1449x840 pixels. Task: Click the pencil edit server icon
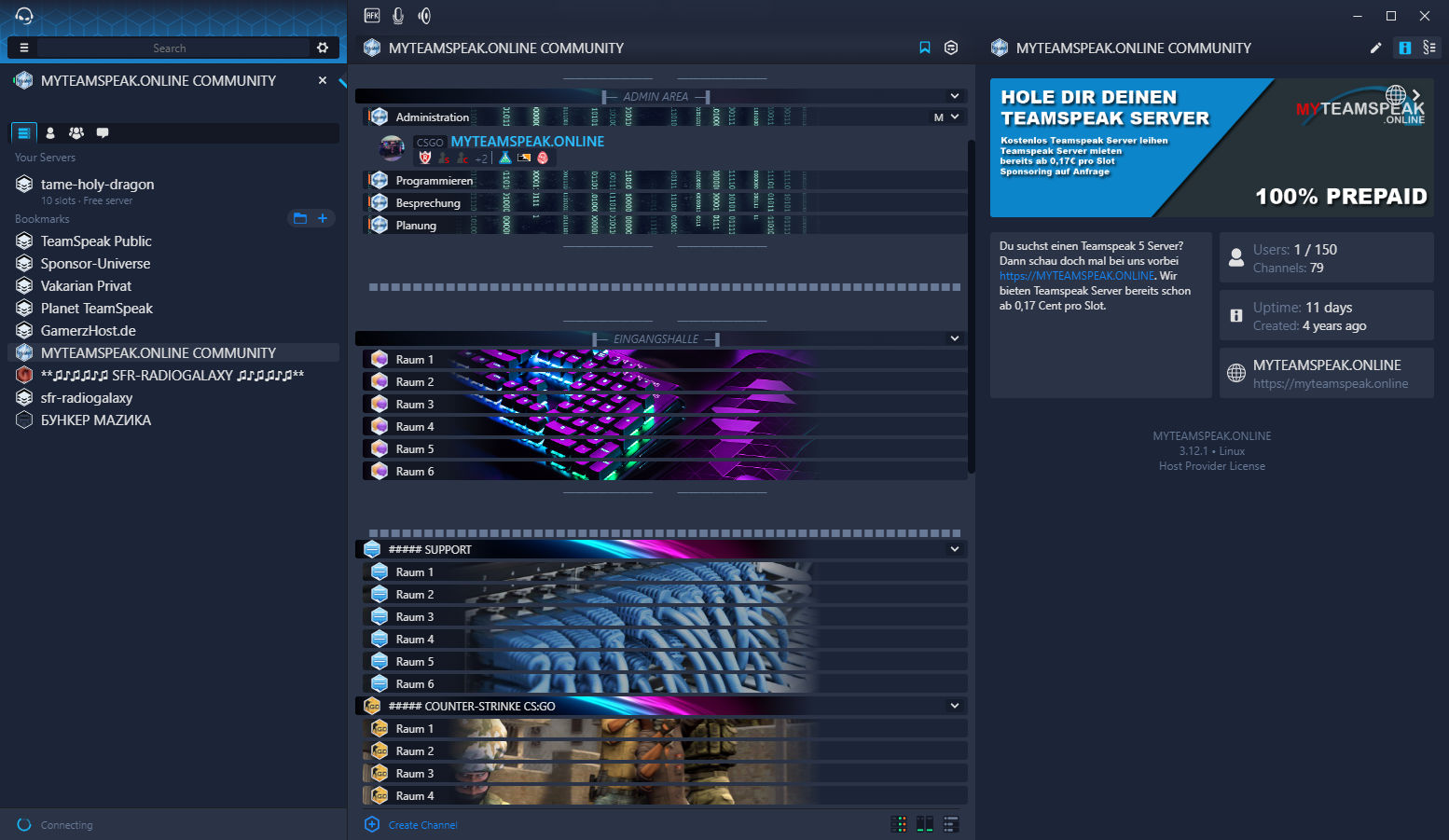(x=1375, y=48)
